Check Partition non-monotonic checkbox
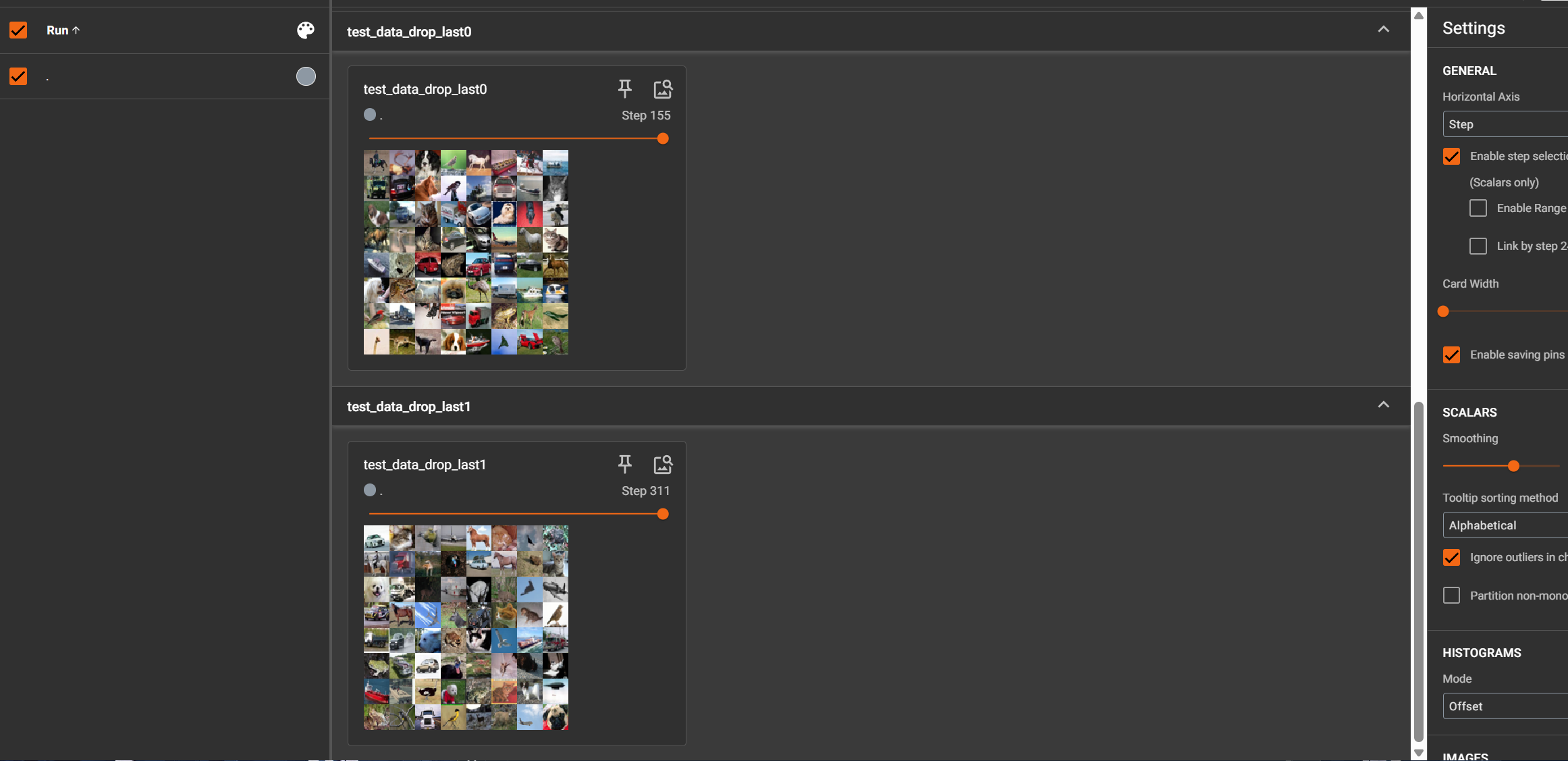1568x761 pixels. click(1451, 596)
